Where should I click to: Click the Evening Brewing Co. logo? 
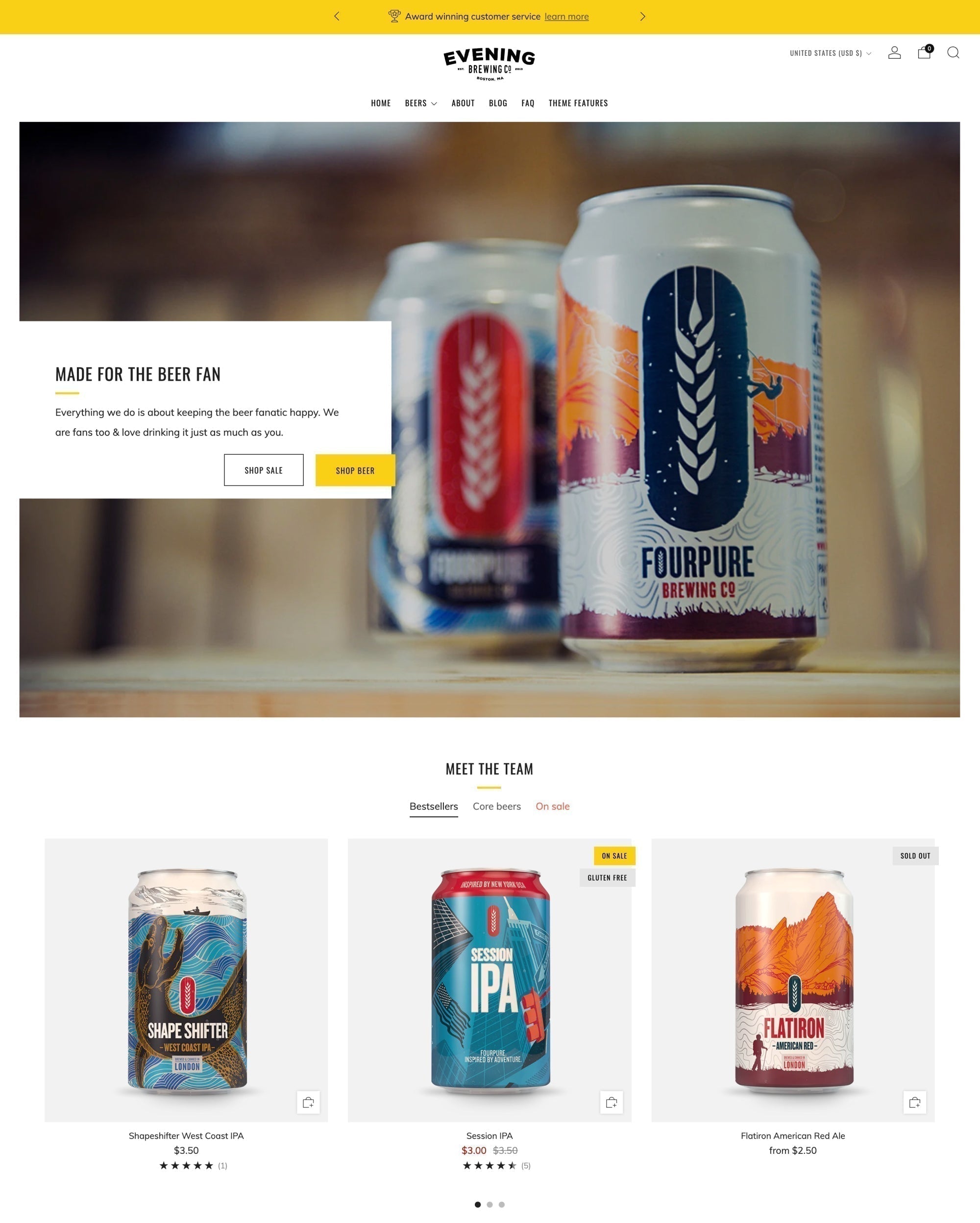click(489, 63)
